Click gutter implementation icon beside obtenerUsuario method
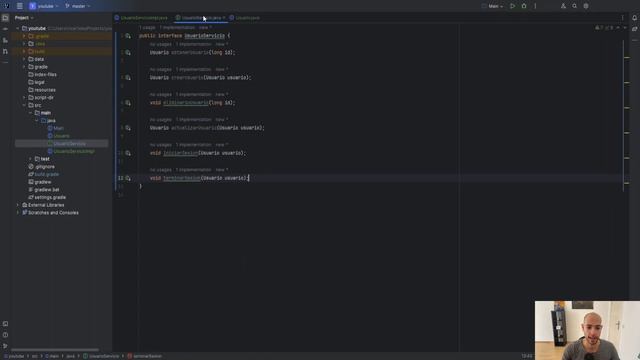The width and height of the screenshot is (640, 360). click(128, 53)
